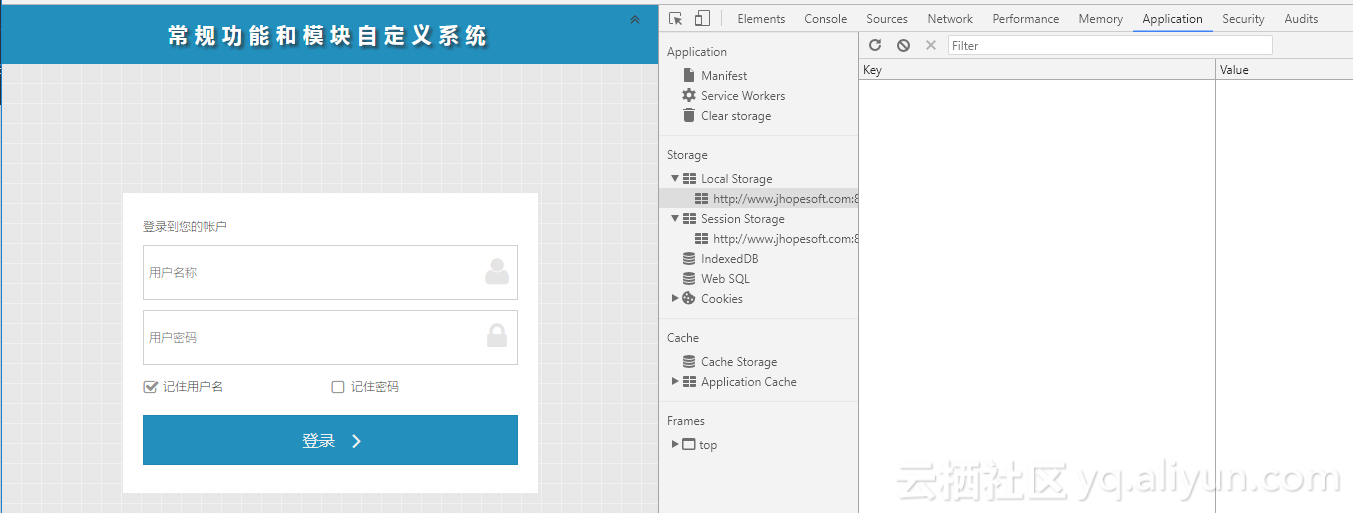The image size is (1353, 513).
Task: Open the Network tab
Action: [950, 19]
